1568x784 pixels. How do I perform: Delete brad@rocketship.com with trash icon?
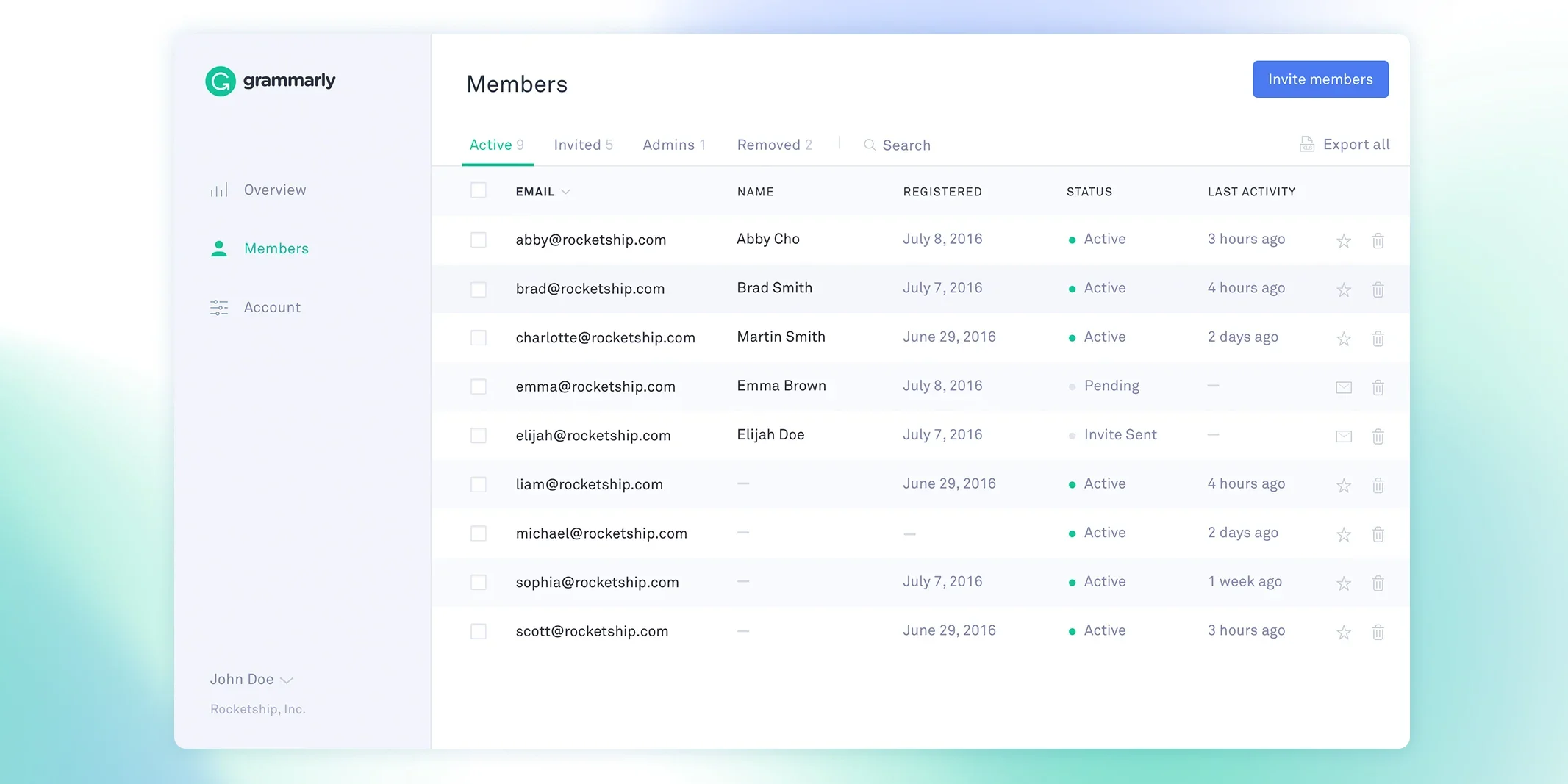point(1378,289)
